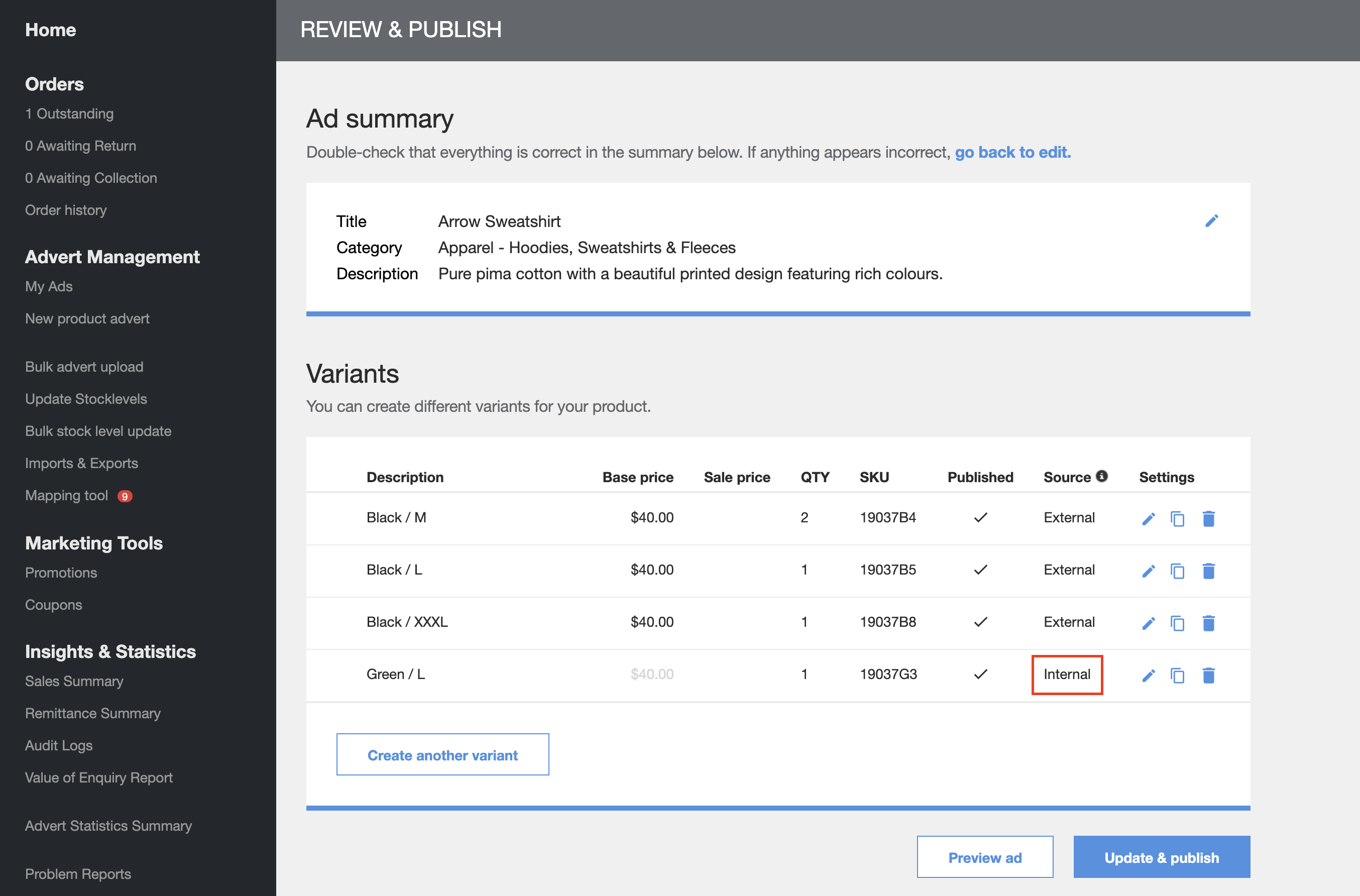1360x896 pixels.
Task: Open Audit Logs
Action: (x=58, y=745)
